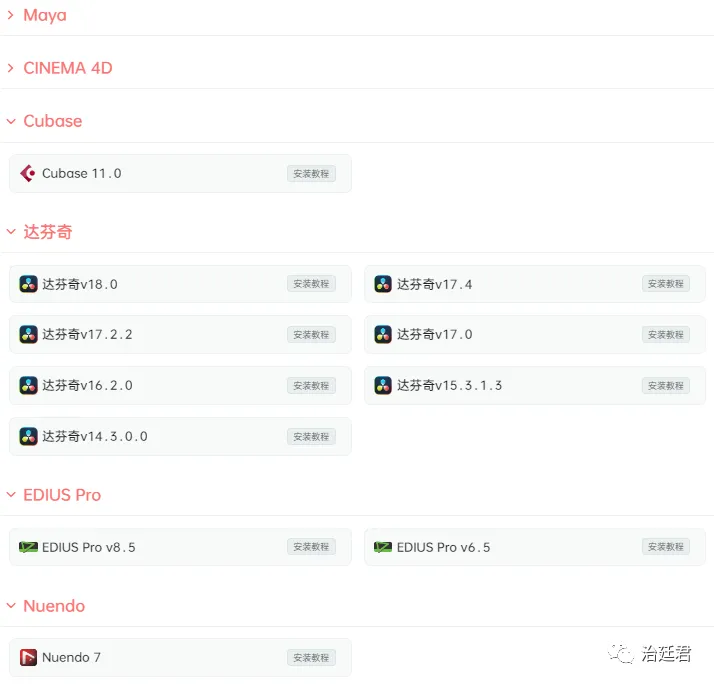Viewport: 714px width, 684px height.
Task: Open the 达芬奇v17.2.2 entry text
Action: pyautogui.click(x=87, y=335)
